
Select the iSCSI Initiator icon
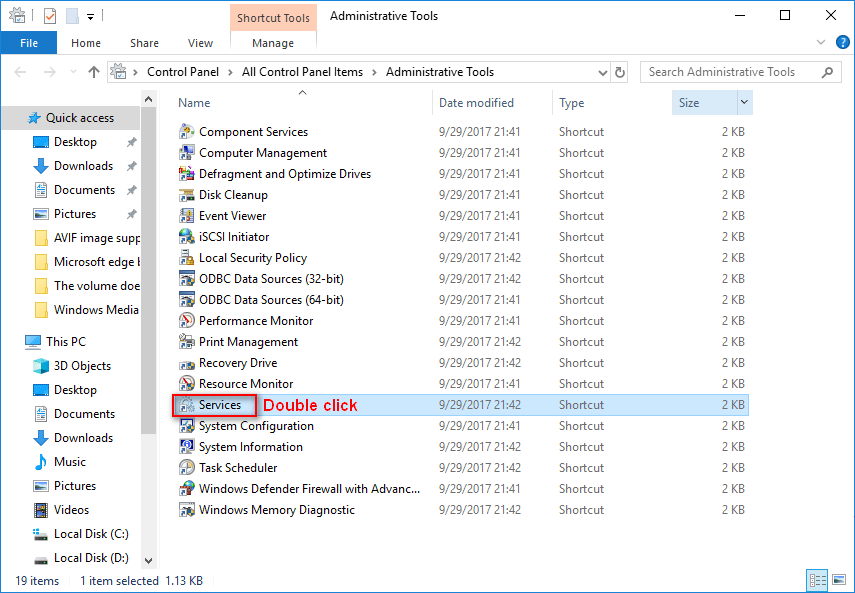(186, 237)
